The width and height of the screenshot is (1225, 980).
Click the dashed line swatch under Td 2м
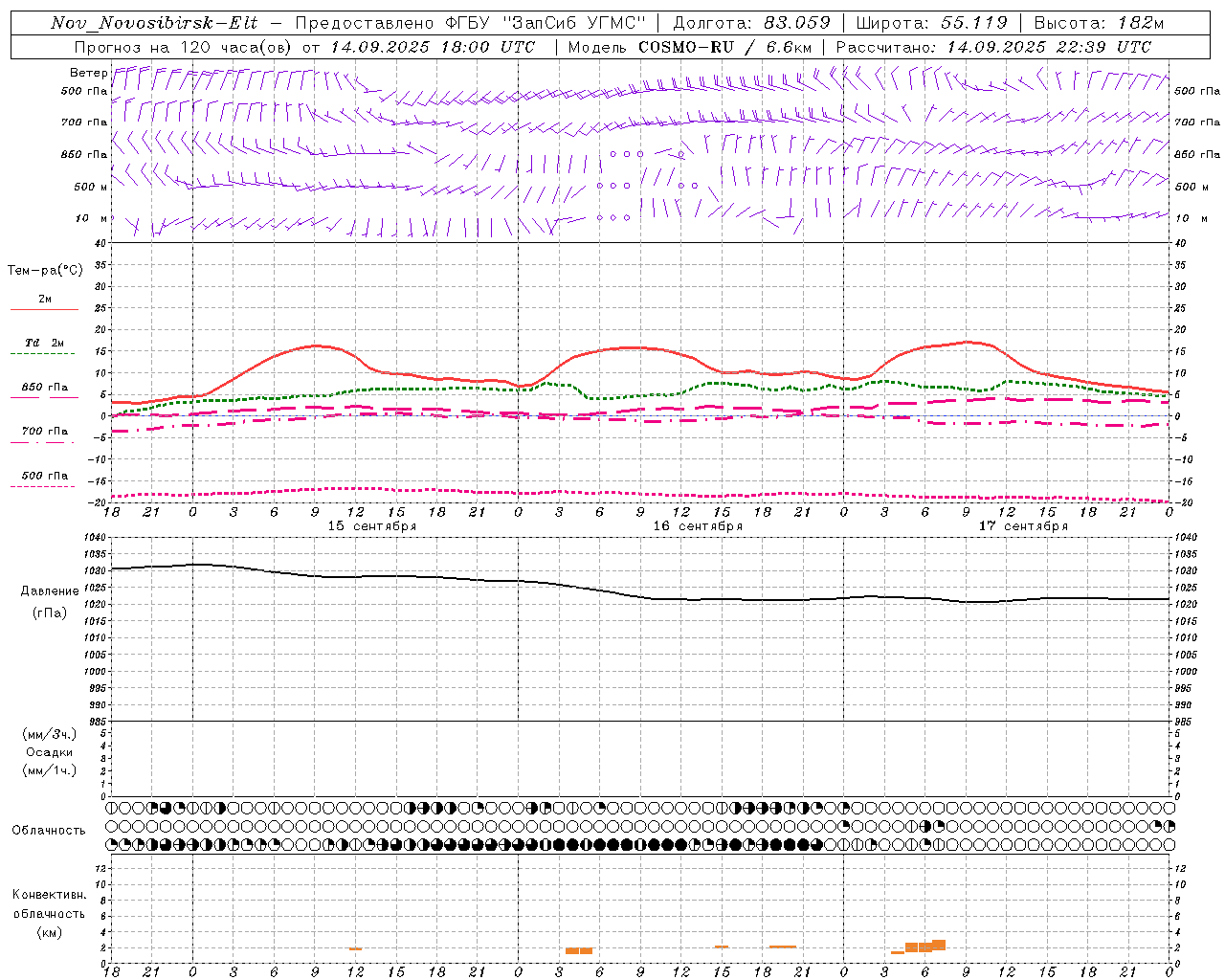tap(42, 354)
